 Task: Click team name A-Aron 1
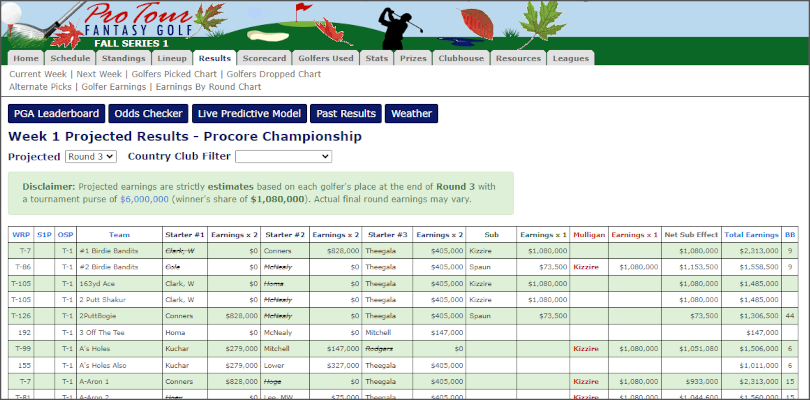point(94,382)
